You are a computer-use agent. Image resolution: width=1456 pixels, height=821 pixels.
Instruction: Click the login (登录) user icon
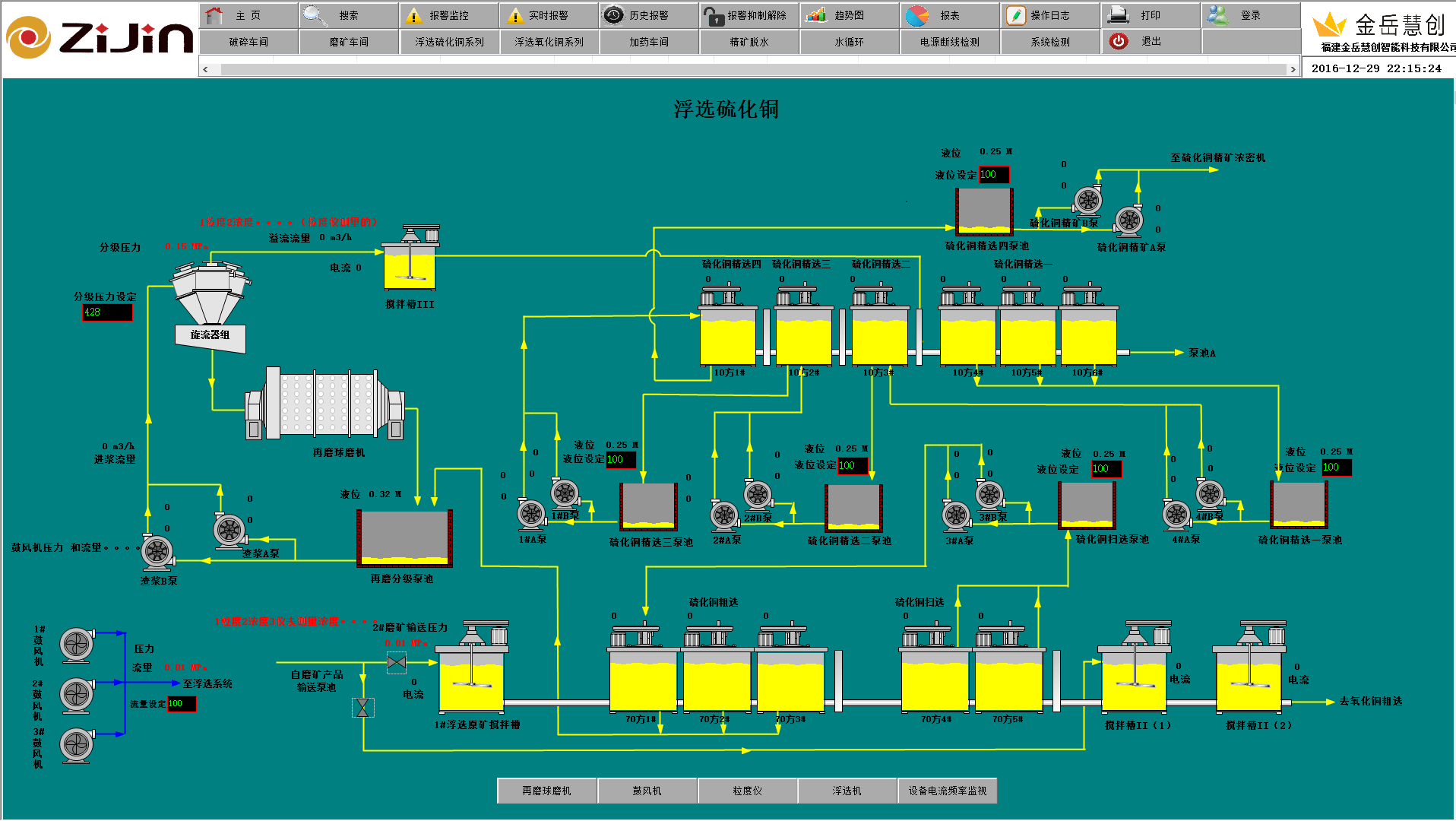tap(1218, 15)
